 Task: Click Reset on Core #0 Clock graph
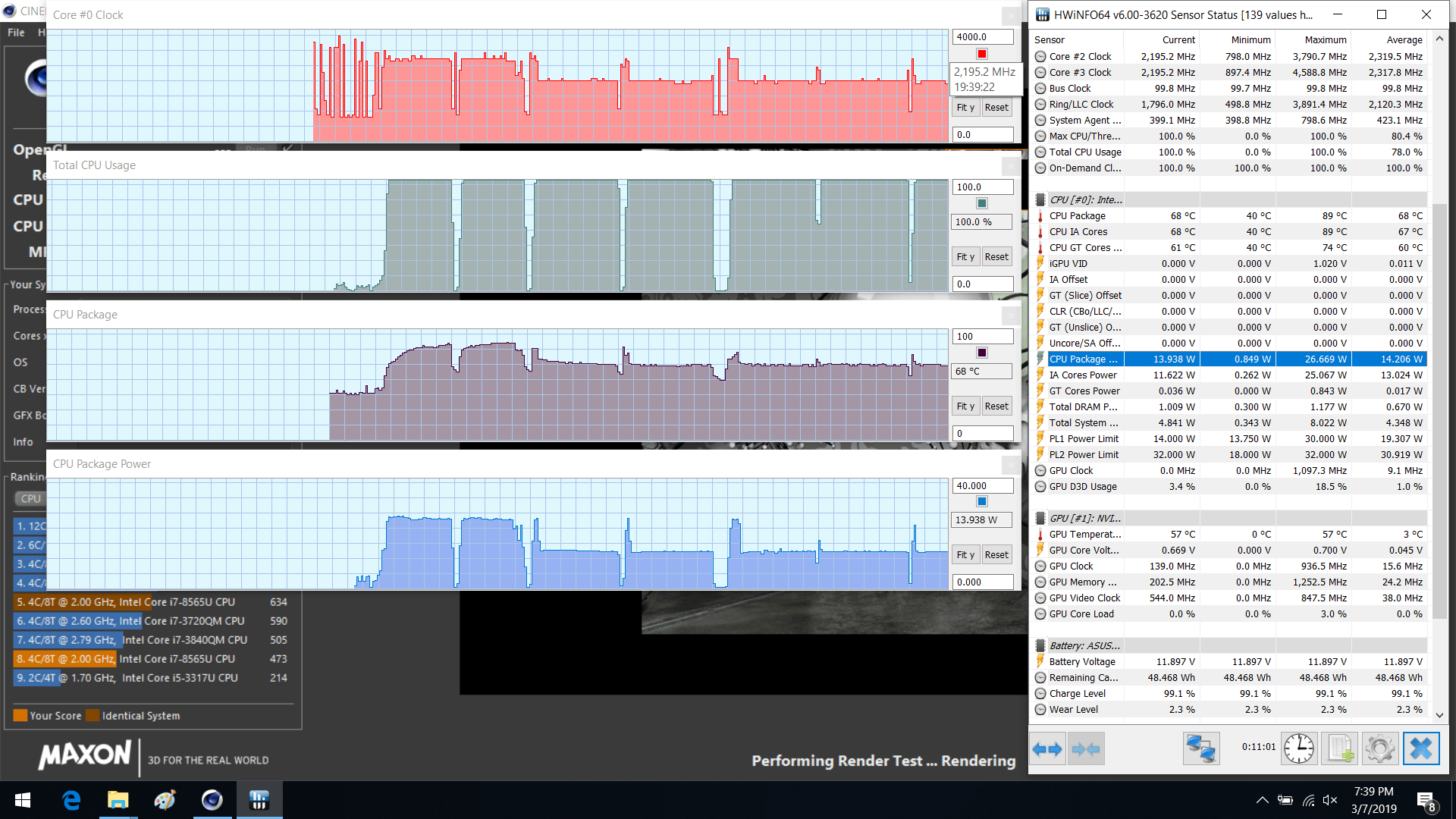point(996,108)
